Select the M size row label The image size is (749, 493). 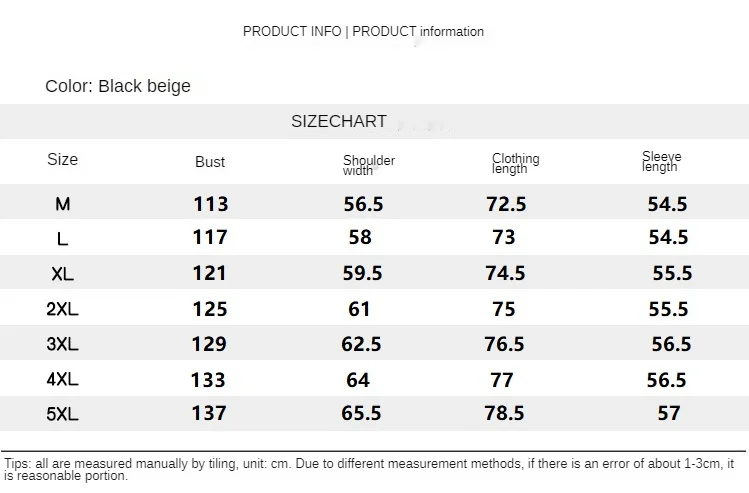click(x=63, y=204)
